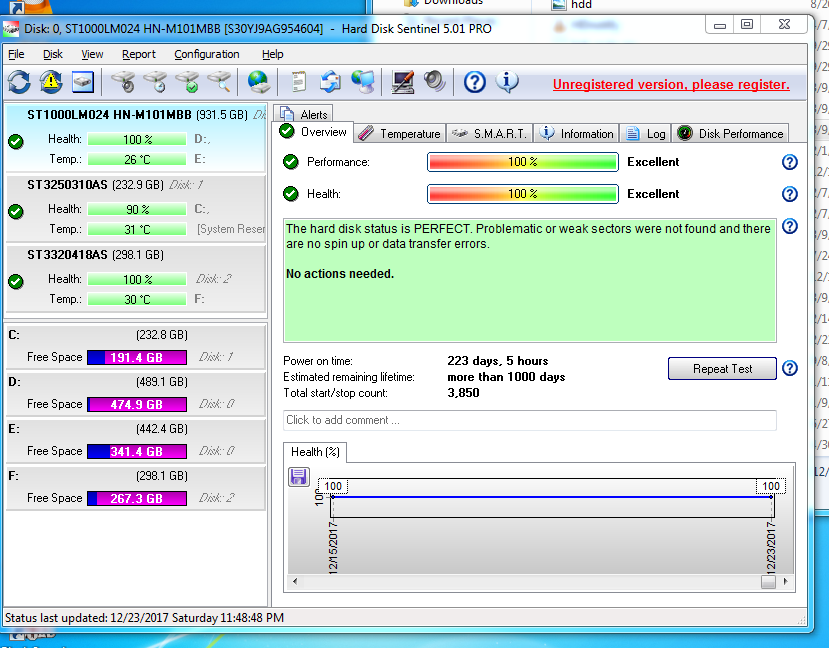Save the health graph with floppy icon
The image size is (829, 648).
[x=298, y=477]
